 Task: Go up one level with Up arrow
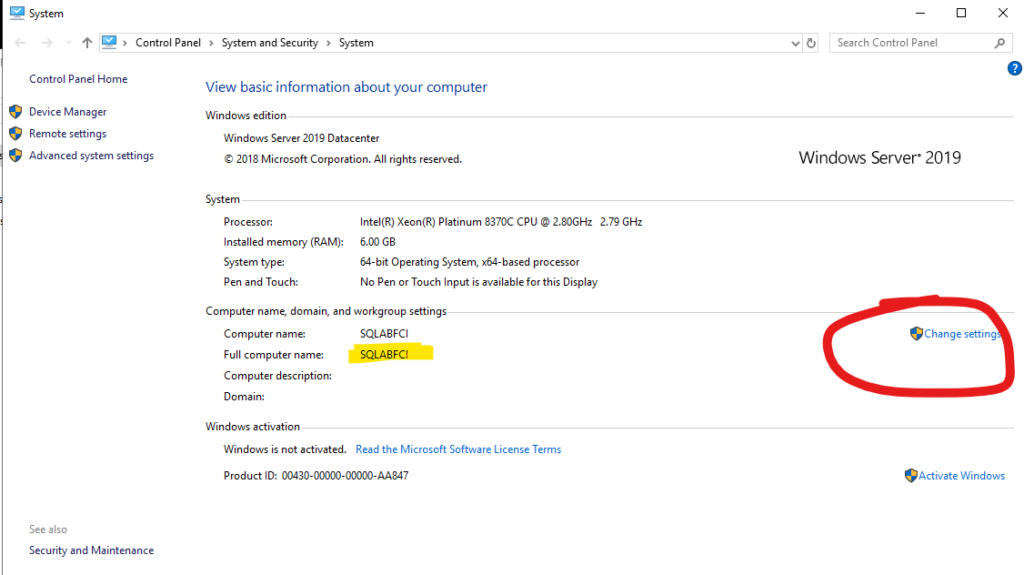pos(87,43)
